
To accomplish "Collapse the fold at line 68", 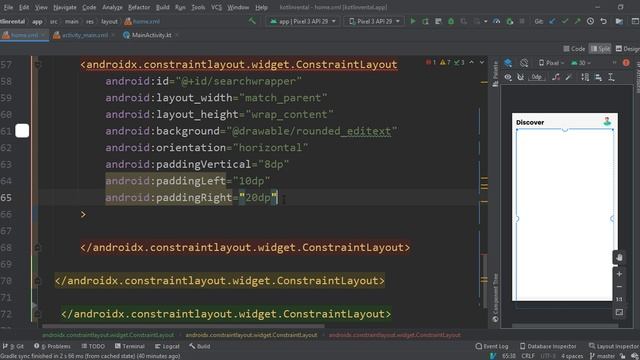I will click(38, 247).
